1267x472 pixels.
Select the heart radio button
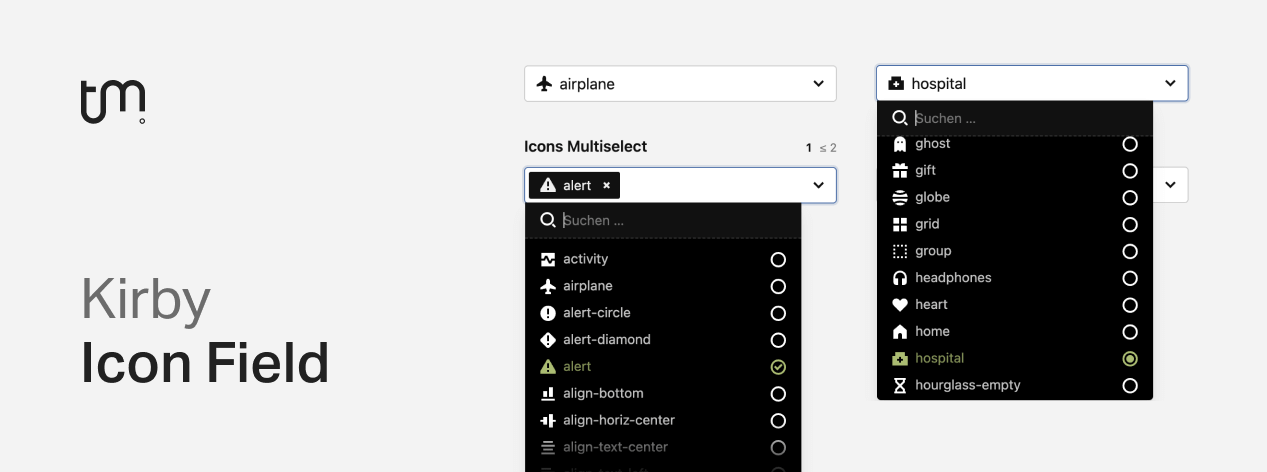(1130, 305)
